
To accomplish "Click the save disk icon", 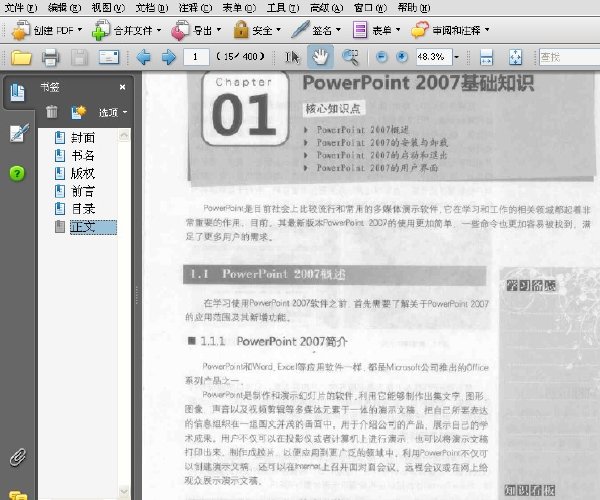I will click(80, 57).
